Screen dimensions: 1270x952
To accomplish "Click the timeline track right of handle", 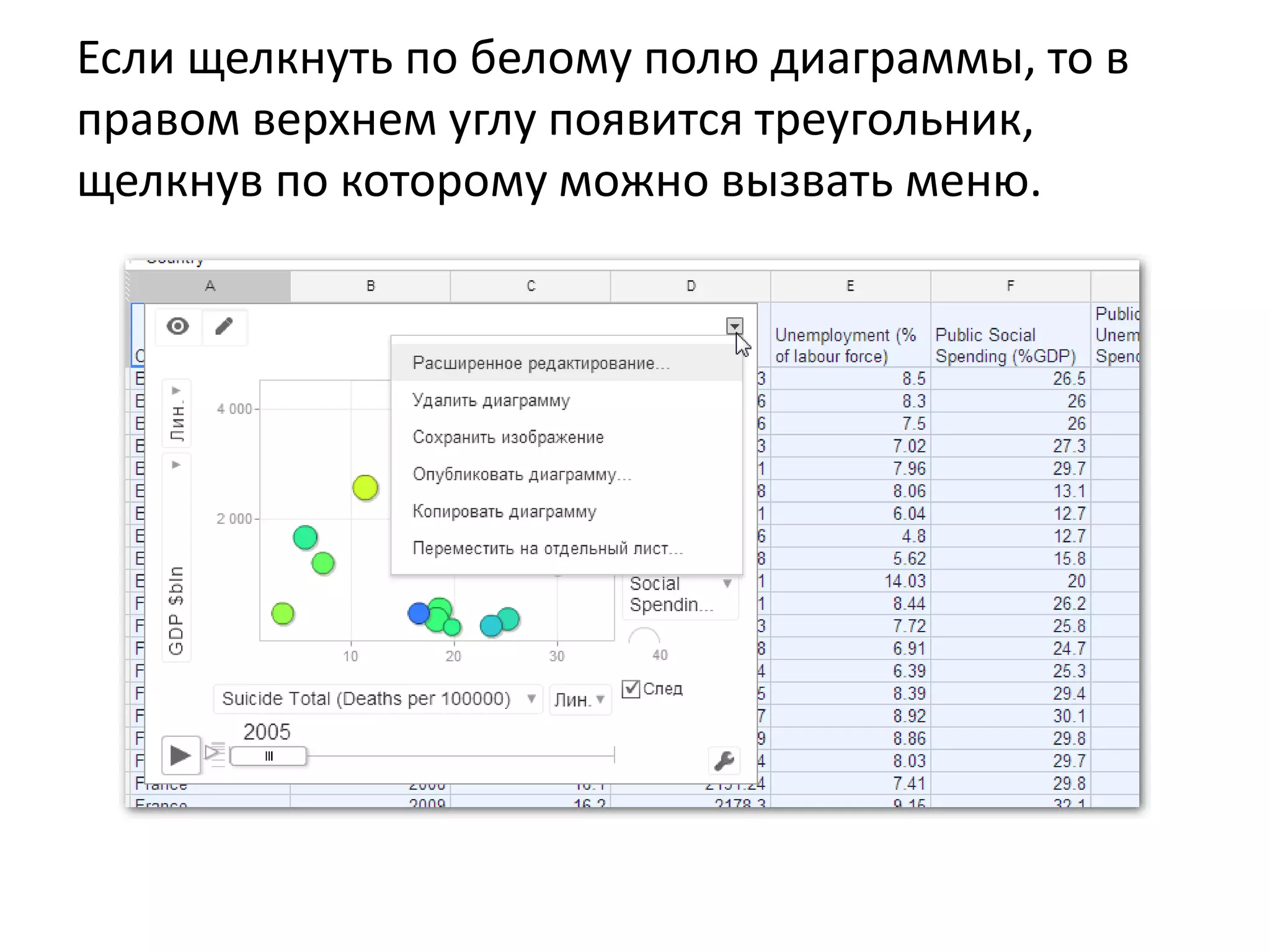I will point(460,756).
